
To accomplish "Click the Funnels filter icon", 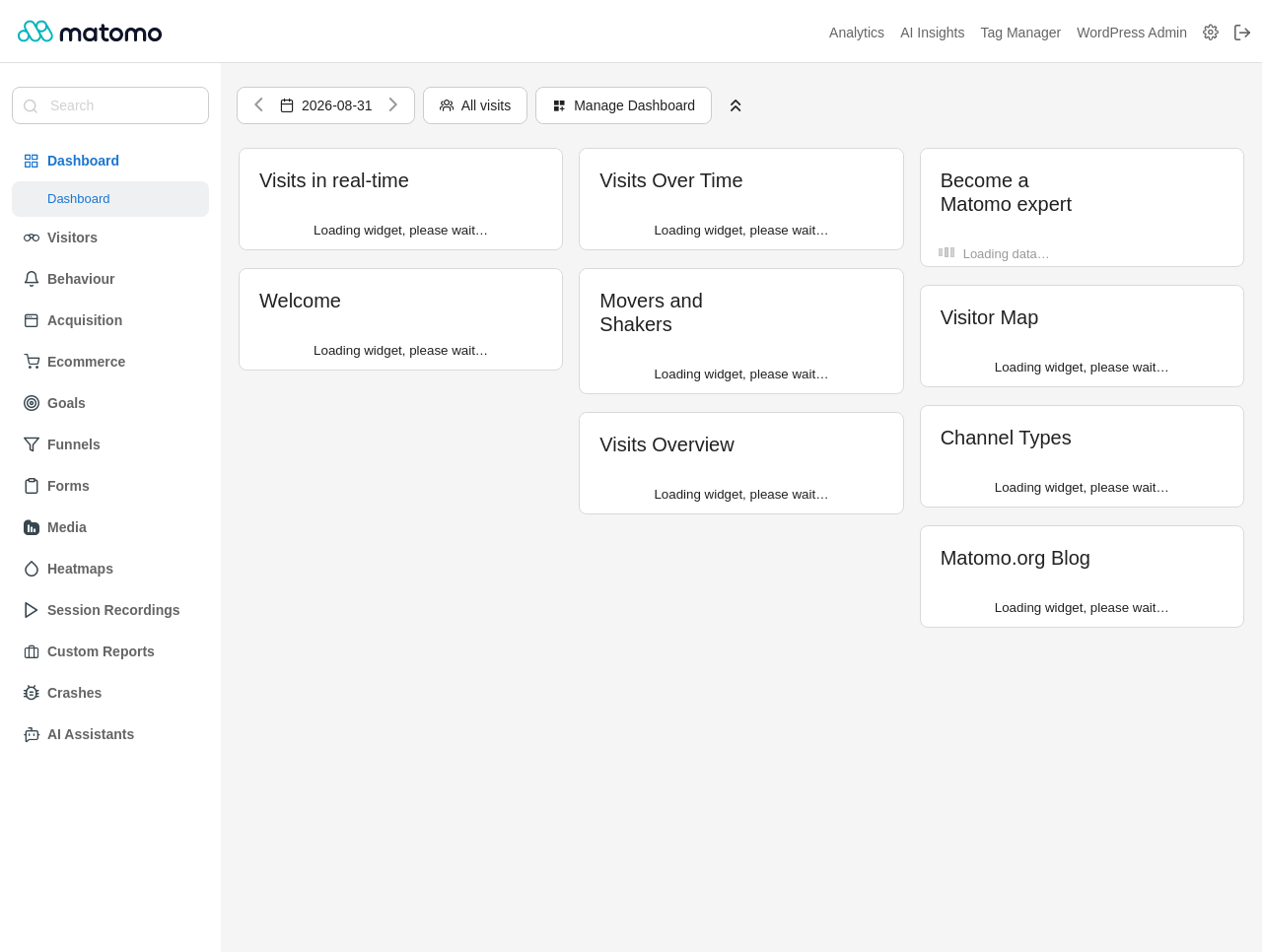I will coord(32,444).
